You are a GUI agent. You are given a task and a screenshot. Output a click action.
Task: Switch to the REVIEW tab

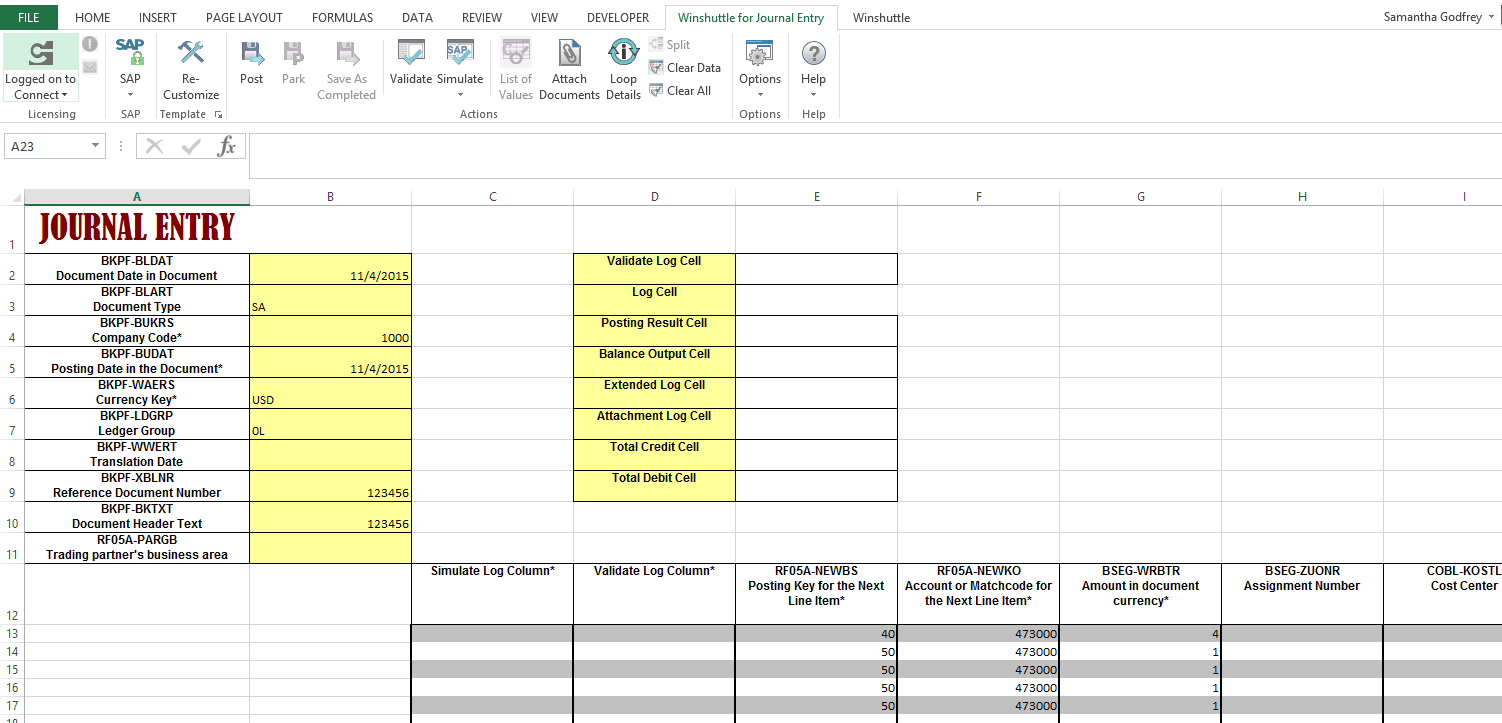click(x=482, y=18)
